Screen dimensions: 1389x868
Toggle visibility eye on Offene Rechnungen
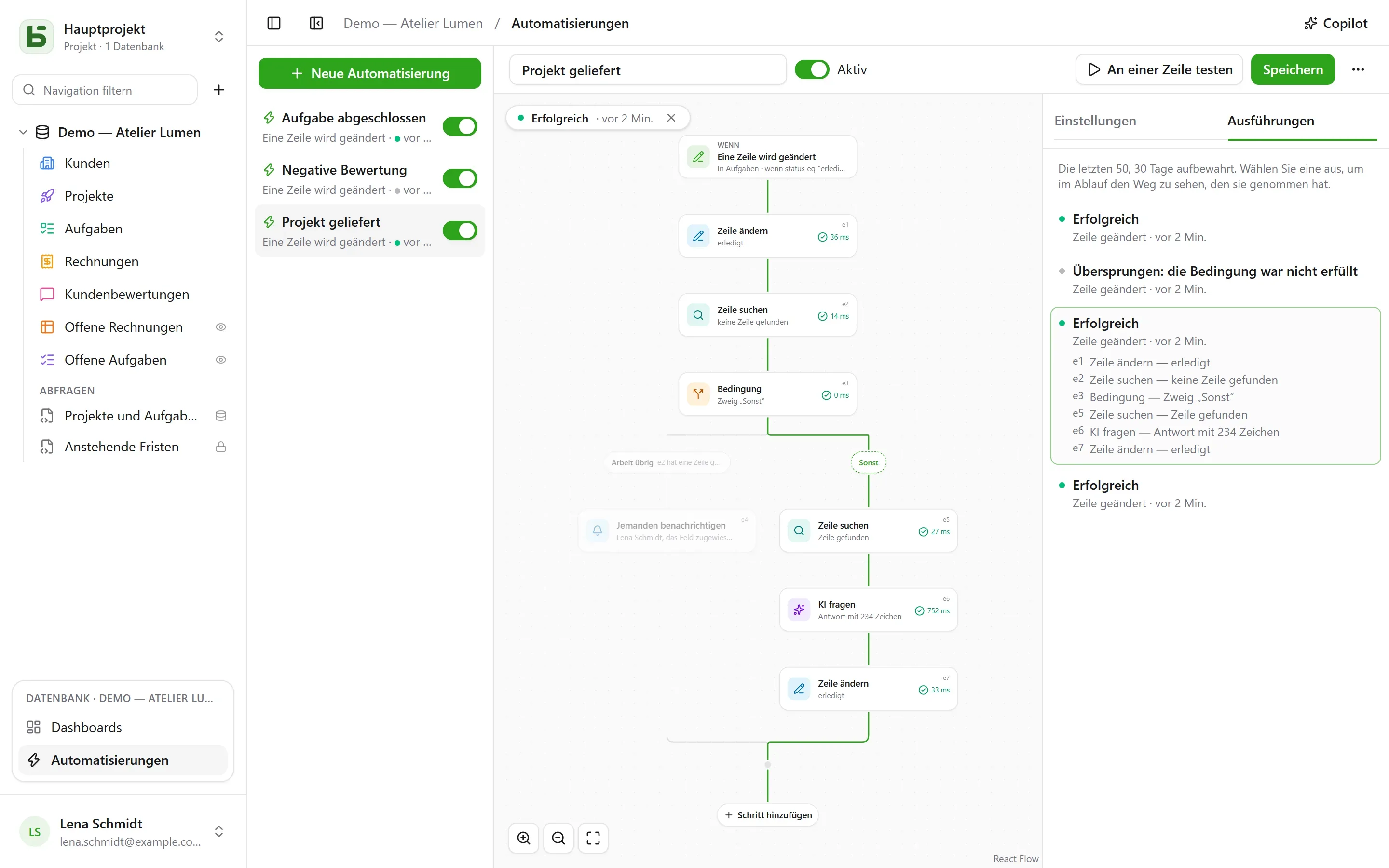220,326
